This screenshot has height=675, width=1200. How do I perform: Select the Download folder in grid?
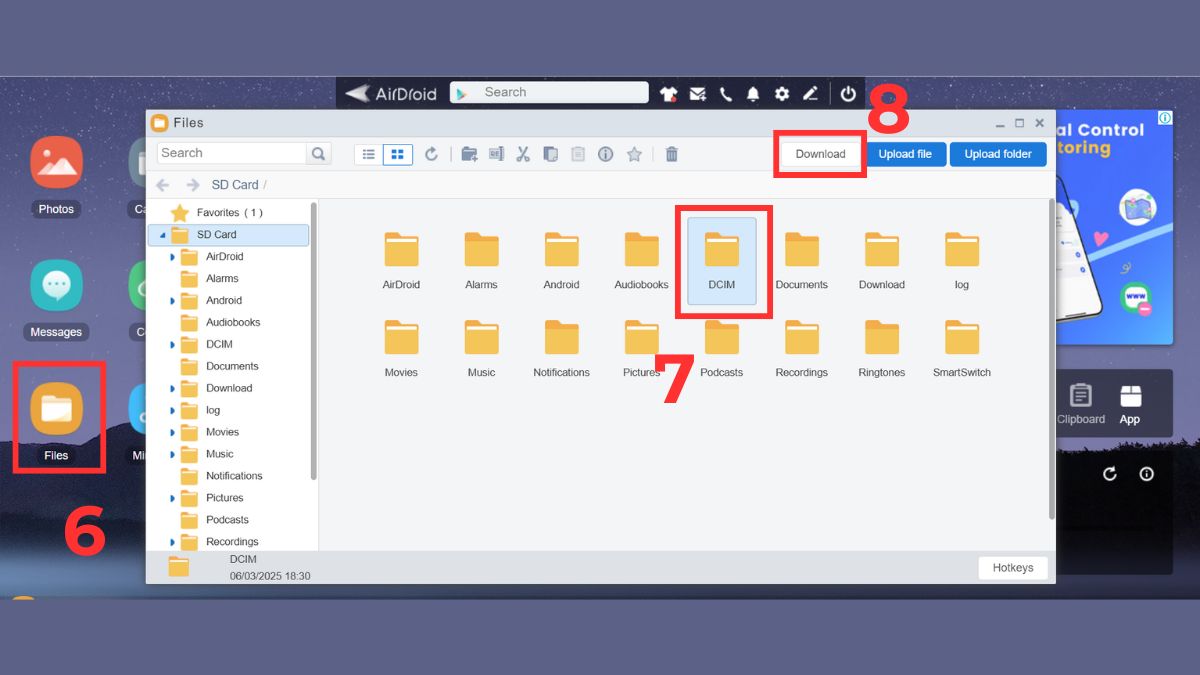coord(882,260)
